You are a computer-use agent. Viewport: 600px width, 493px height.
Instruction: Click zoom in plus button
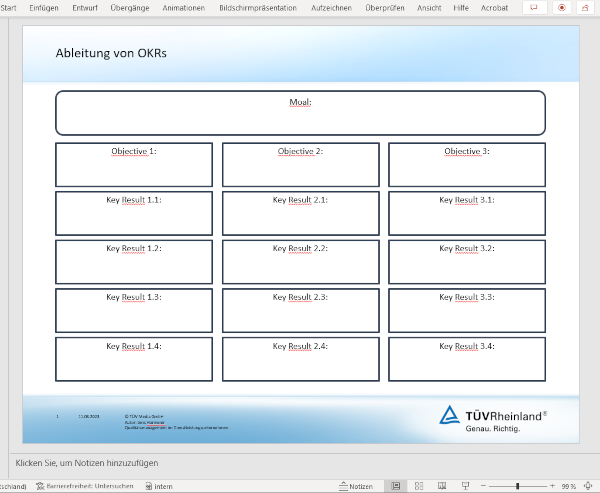(551, 486)
